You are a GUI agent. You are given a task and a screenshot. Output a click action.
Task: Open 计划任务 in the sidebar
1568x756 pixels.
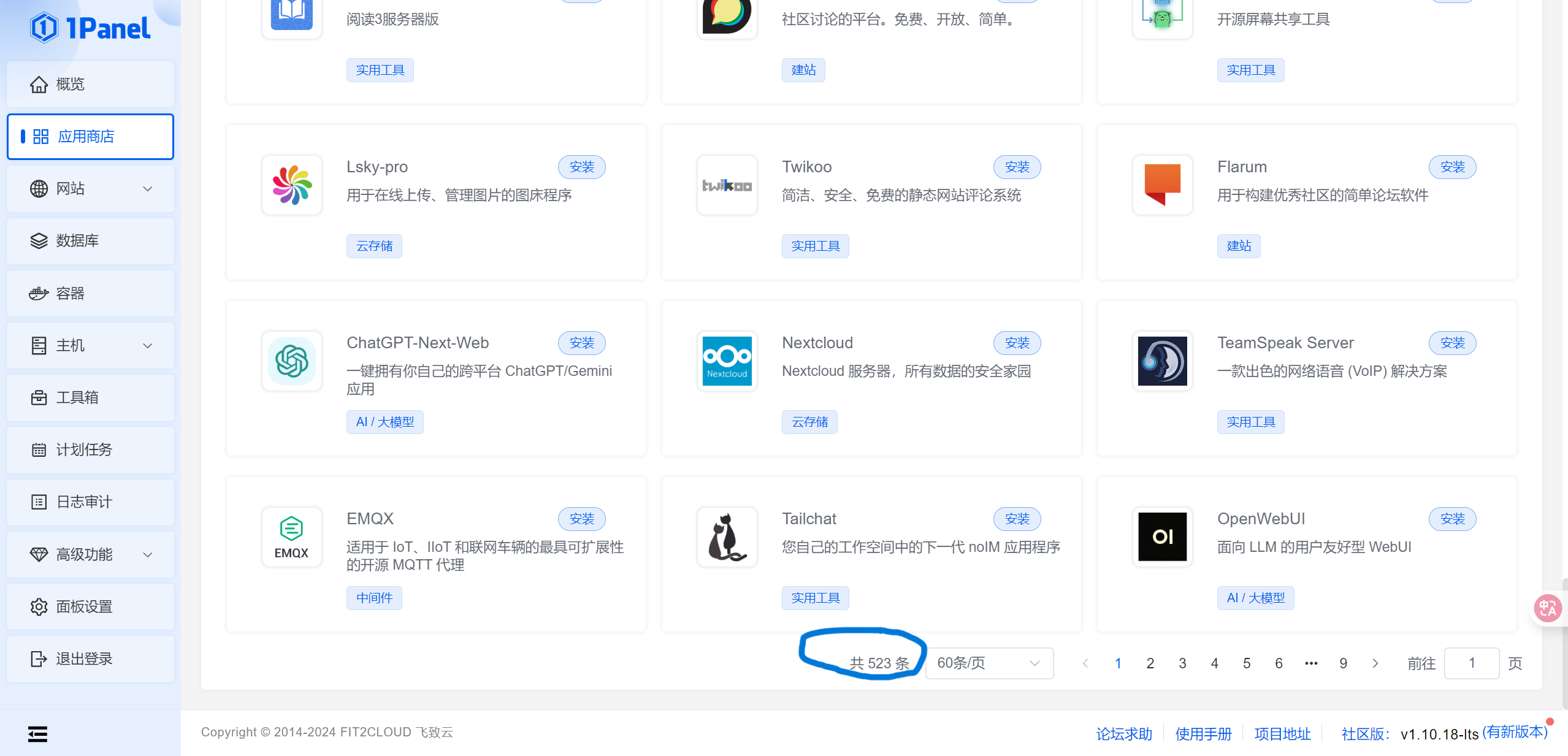[90, 449]
